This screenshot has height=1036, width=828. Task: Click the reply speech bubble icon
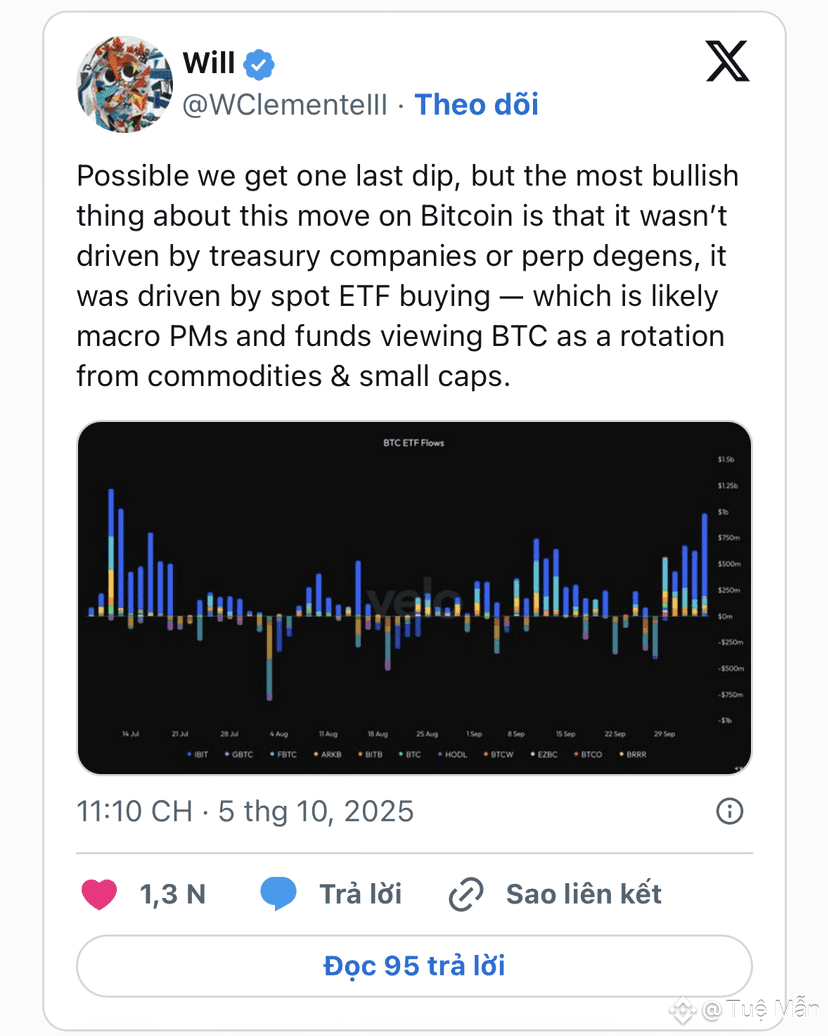[278, 893]
